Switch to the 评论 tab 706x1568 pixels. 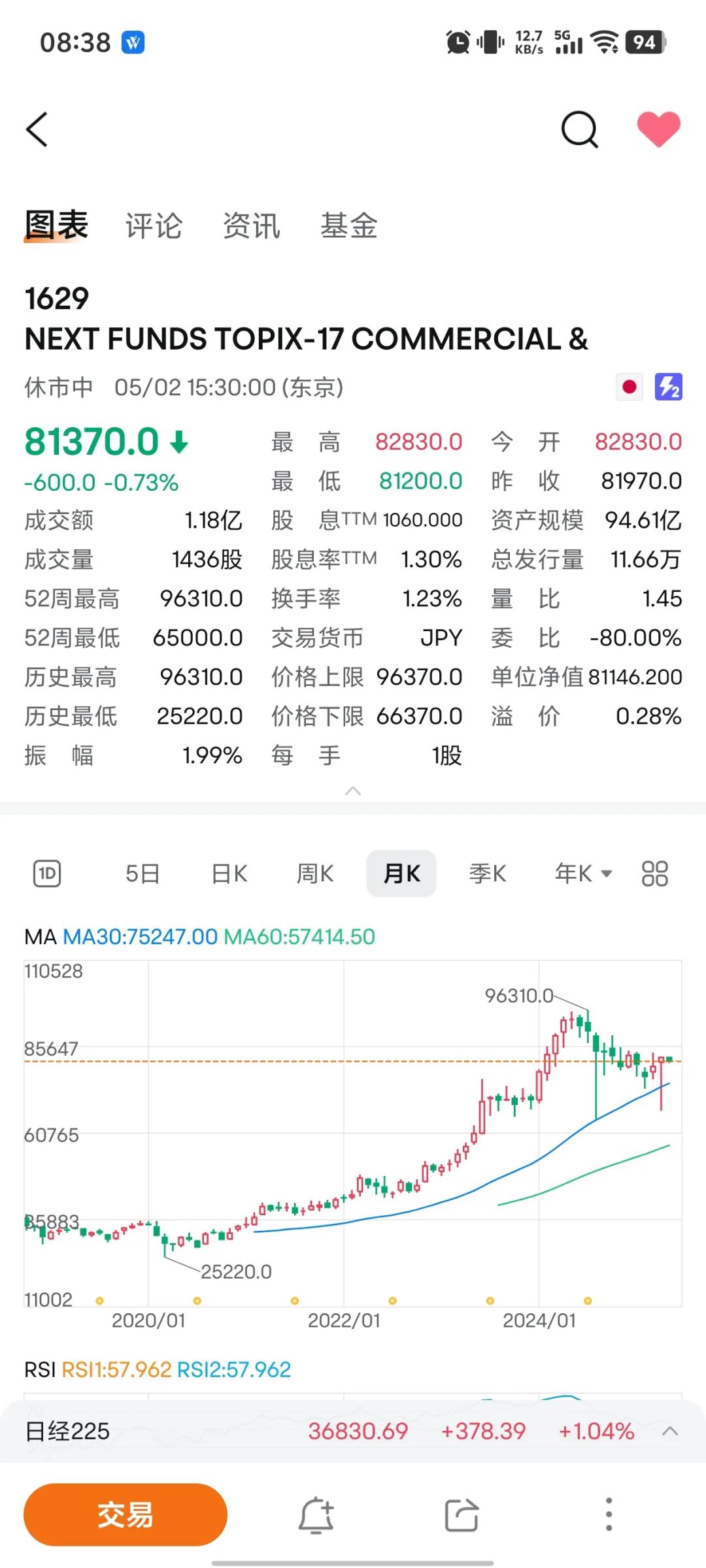154,225
